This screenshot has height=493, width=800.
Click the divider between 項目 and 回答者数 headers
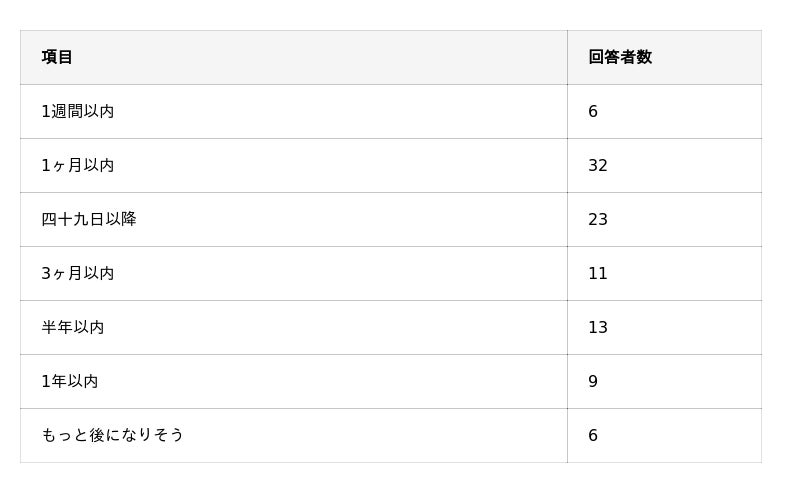[x=567, y=57]
